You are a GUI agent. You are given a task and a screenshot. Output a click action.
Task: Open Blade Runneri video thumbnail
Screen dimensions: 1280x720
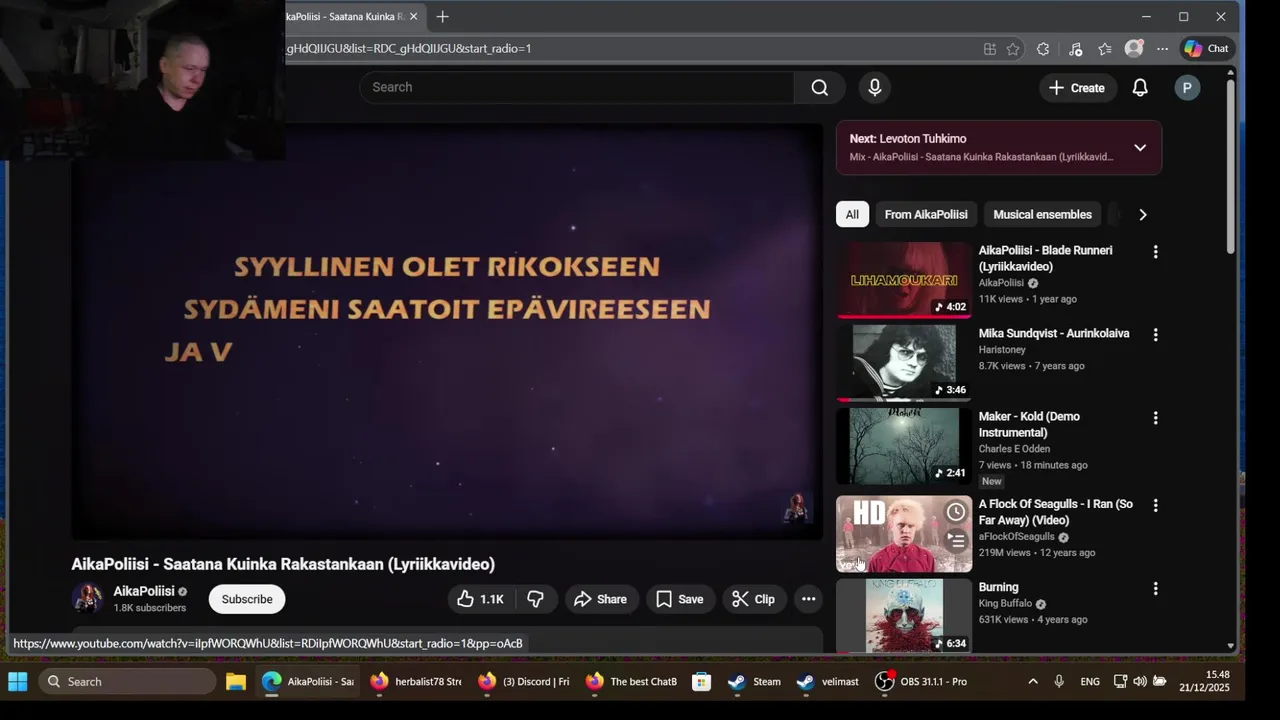pos(904,280)
